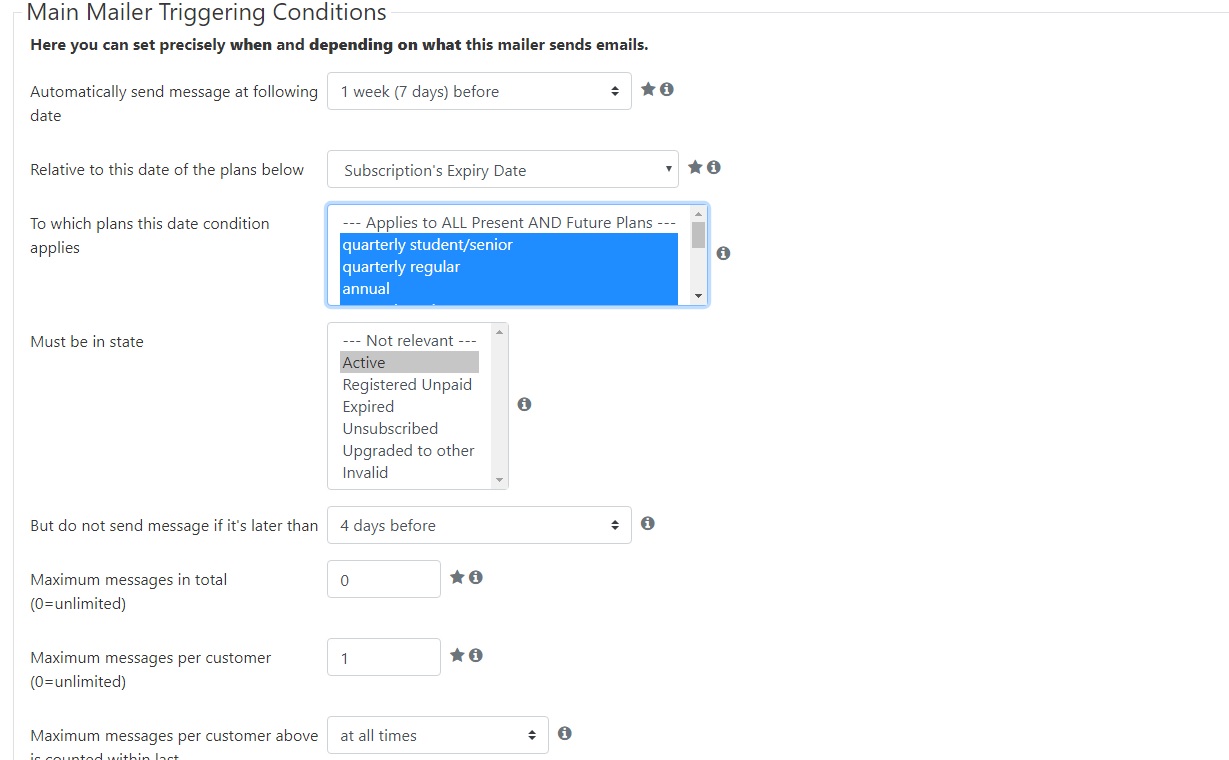Click the maximum messages per customer field
The width and height of the screenshot is (1229, 760).
coord(384,657)
